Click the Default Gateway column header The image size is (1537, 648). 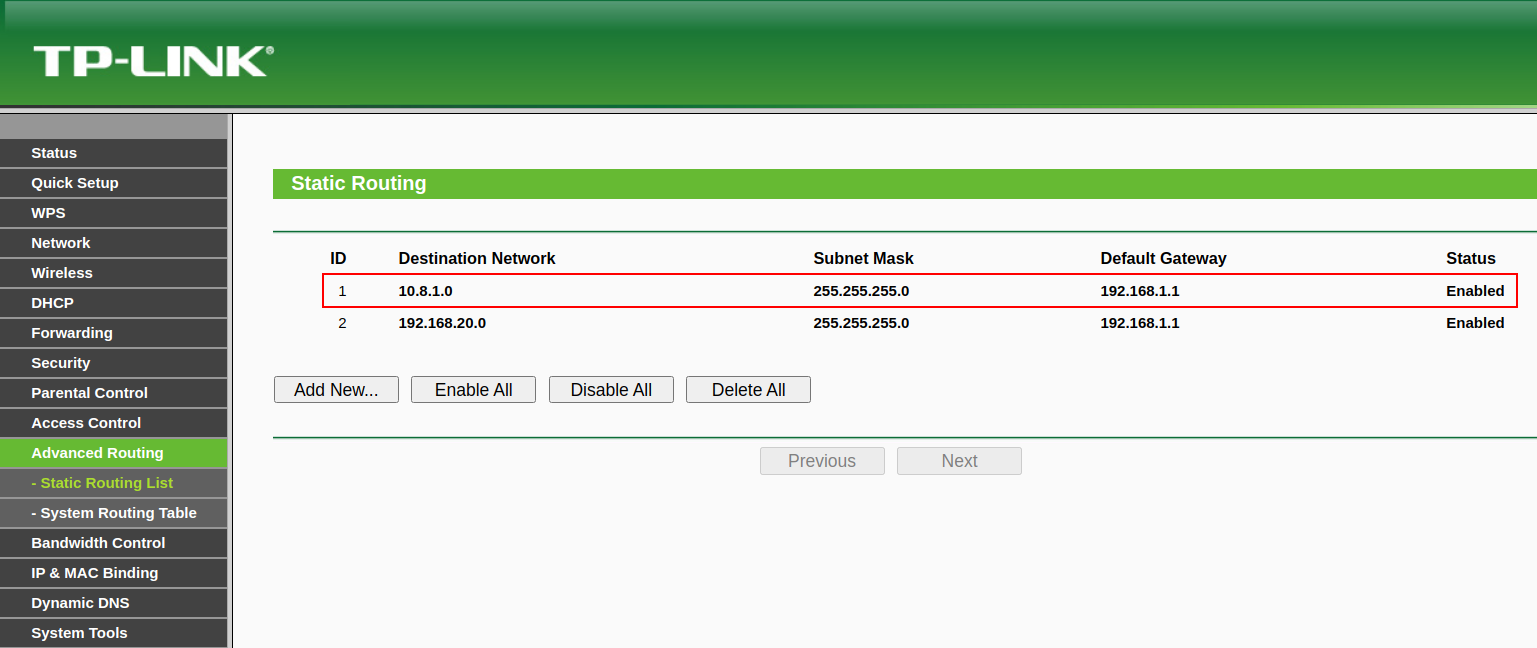[x=1163, y=258]
